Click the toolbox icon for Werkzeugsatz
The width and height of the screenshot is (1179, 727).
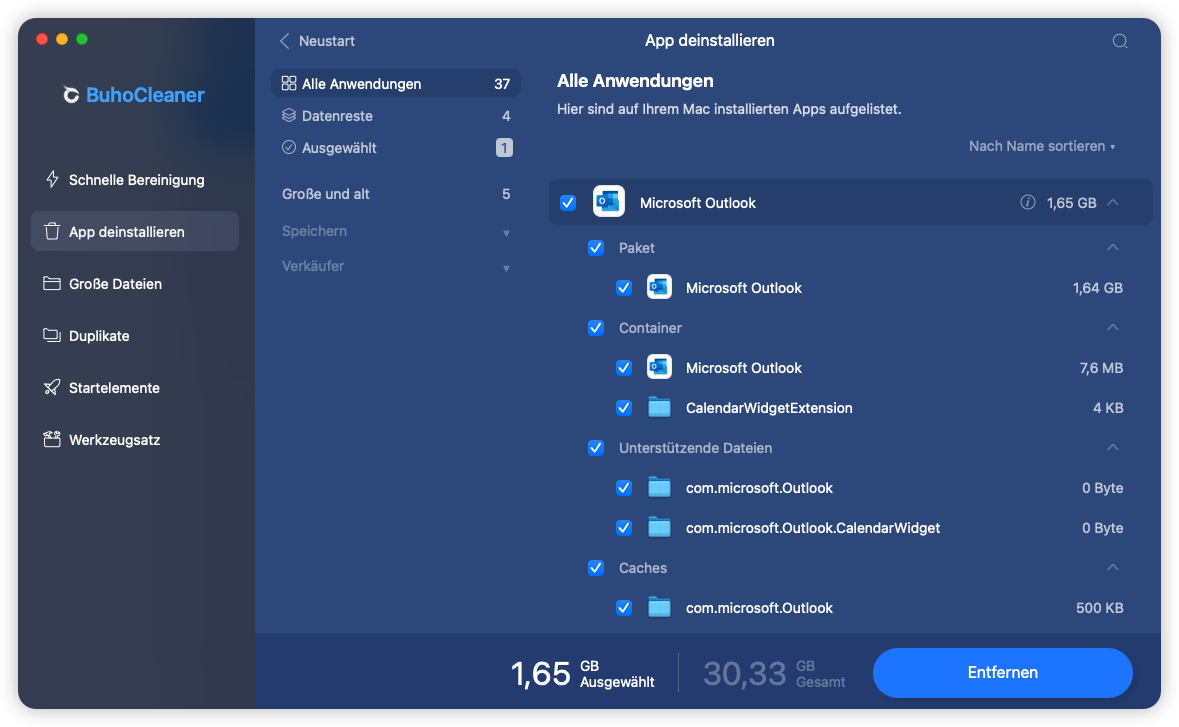tap(52, 439)
